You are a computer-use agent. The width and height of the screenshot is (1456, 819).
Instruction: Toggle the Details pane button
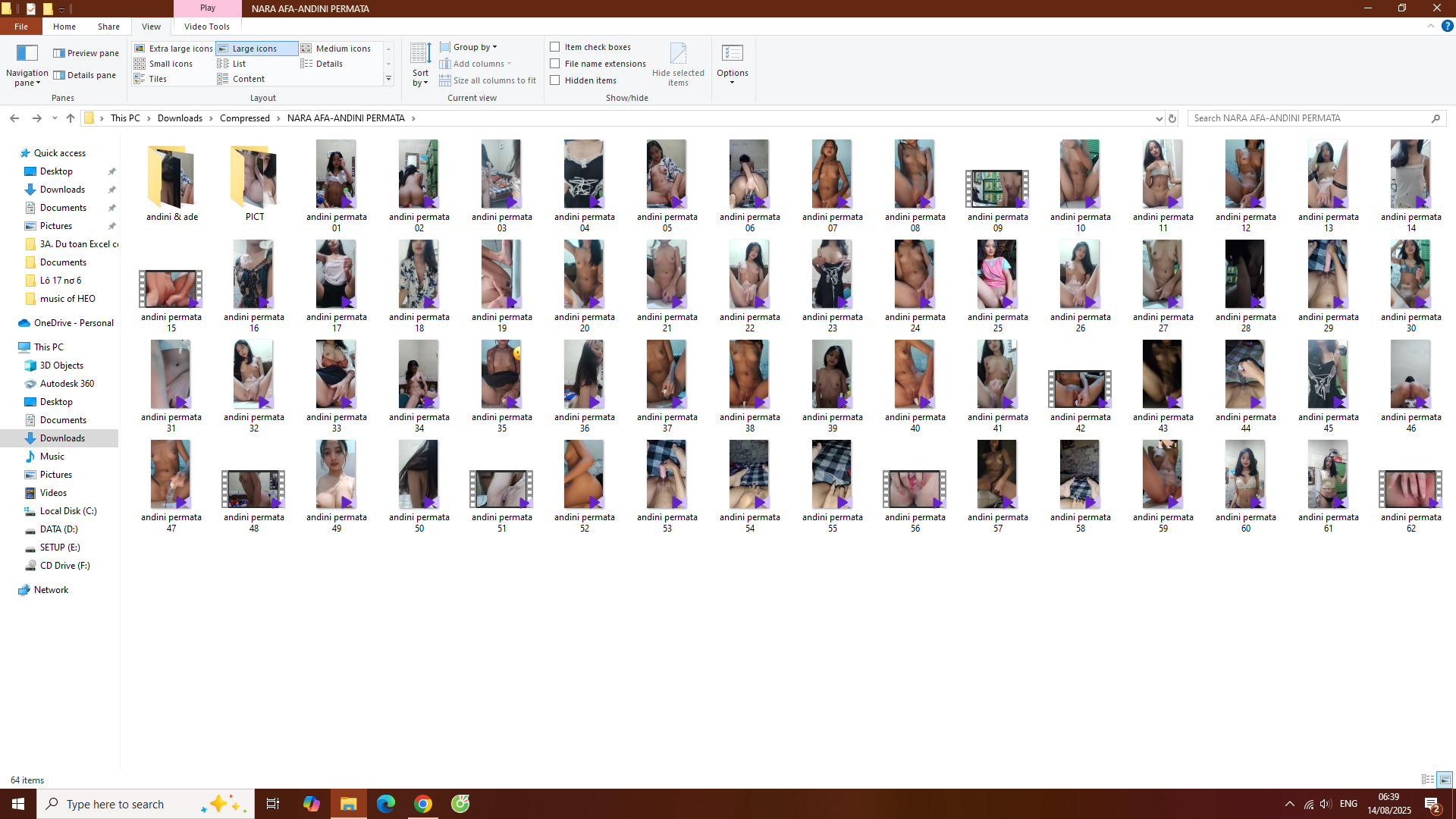click(x=85, y=75)
